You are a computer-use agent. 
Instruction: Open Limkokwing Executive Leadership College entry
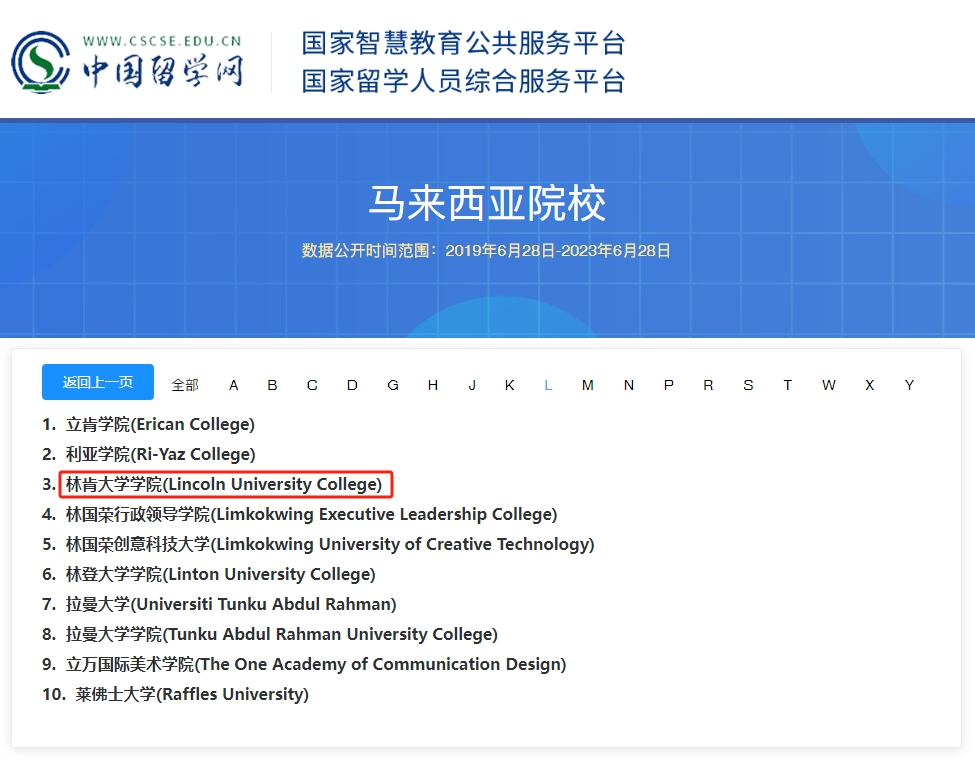click(x=312, y=514)
